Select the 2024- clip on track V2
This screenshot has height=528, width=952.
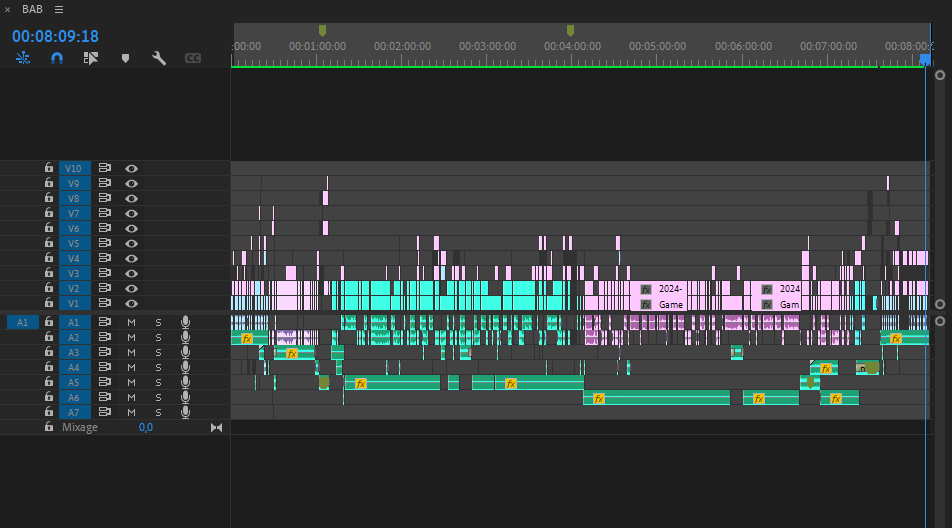659,289
